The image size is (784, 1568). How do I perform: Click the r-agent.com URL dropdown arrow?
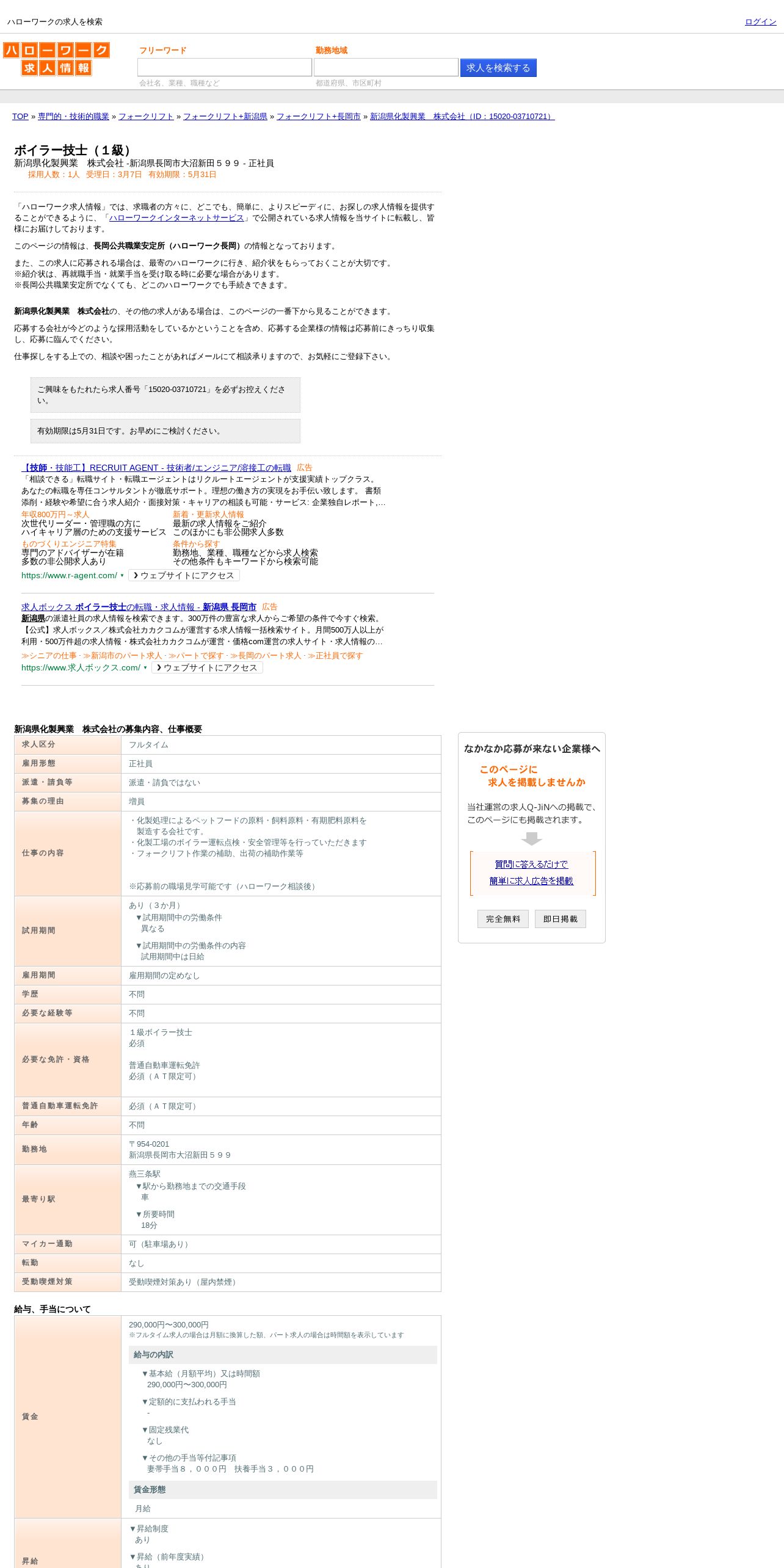click(x=122, y=576)
